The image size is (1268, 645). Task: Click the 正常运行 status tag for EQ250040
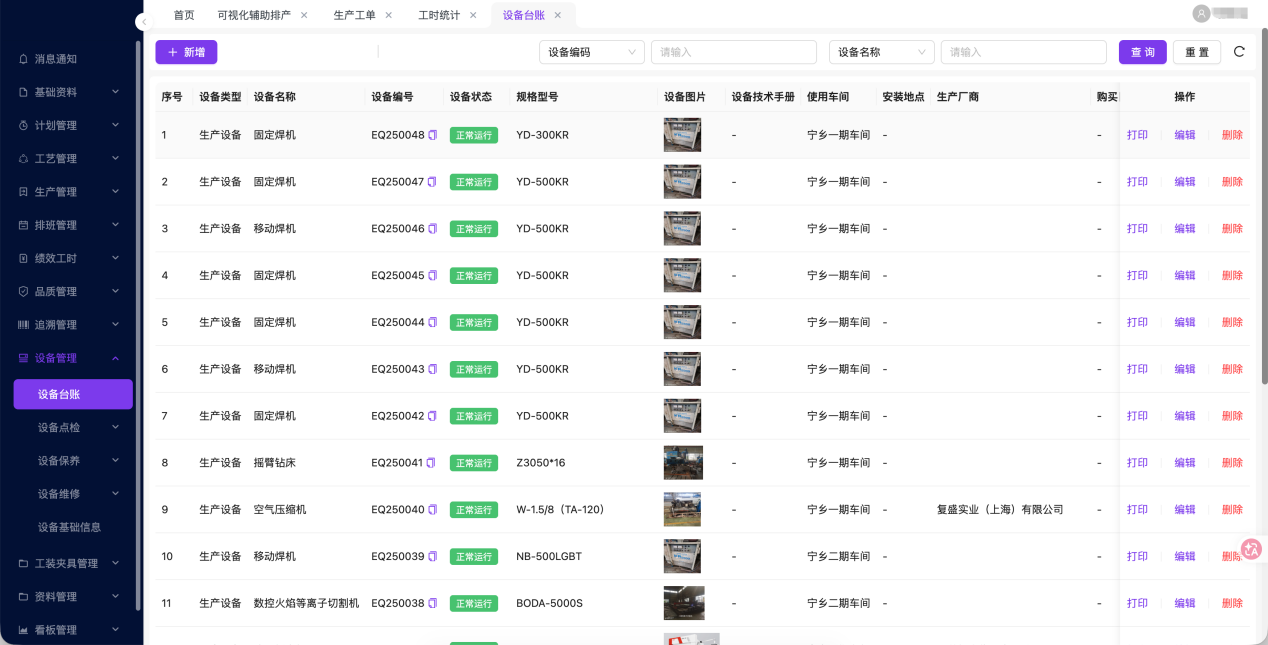pos(474,510)
